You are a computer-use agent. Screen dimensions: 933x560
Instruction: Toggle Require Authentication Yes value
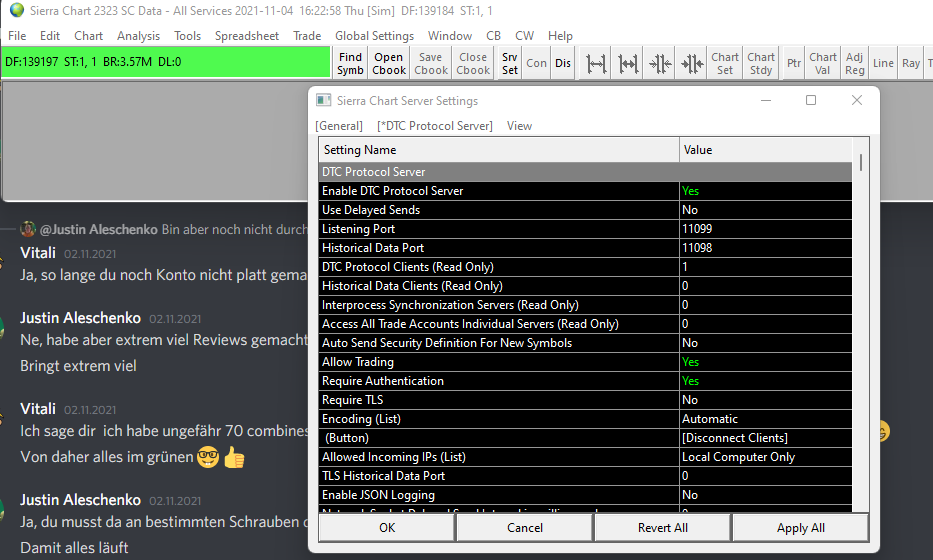tap(766, 381)
